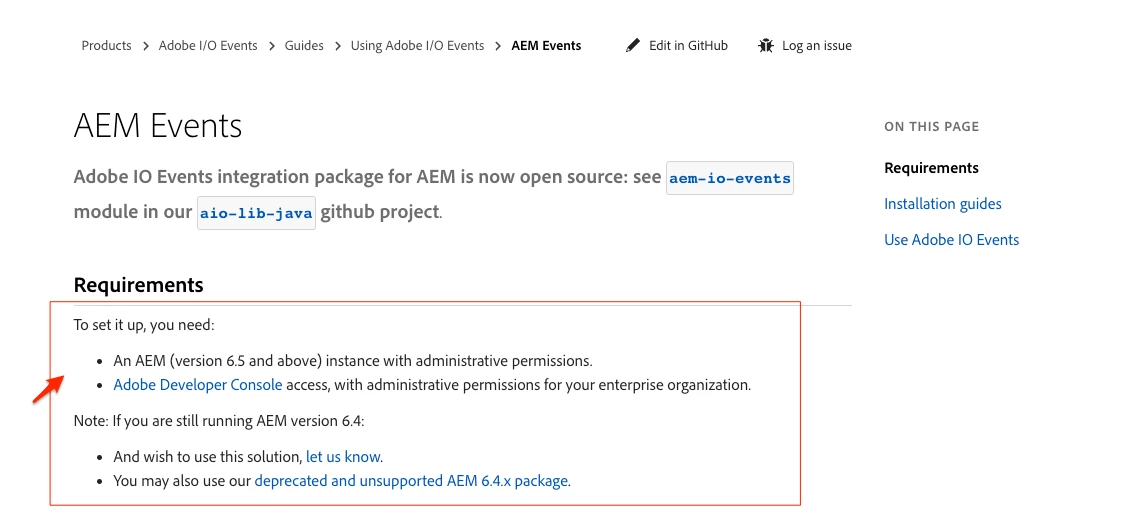Select the AEM Events breadcrumb item
This screenshot has width=1148, height=522.
pos(546,46)
